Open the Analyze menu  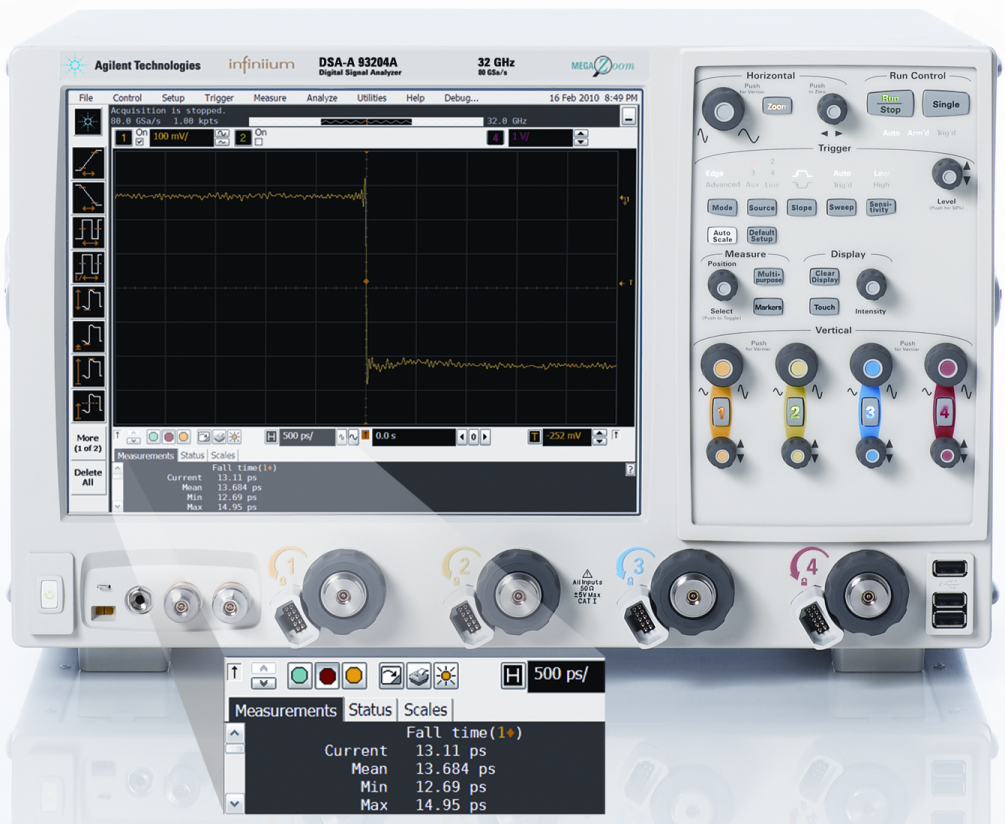tap(321, 98)
